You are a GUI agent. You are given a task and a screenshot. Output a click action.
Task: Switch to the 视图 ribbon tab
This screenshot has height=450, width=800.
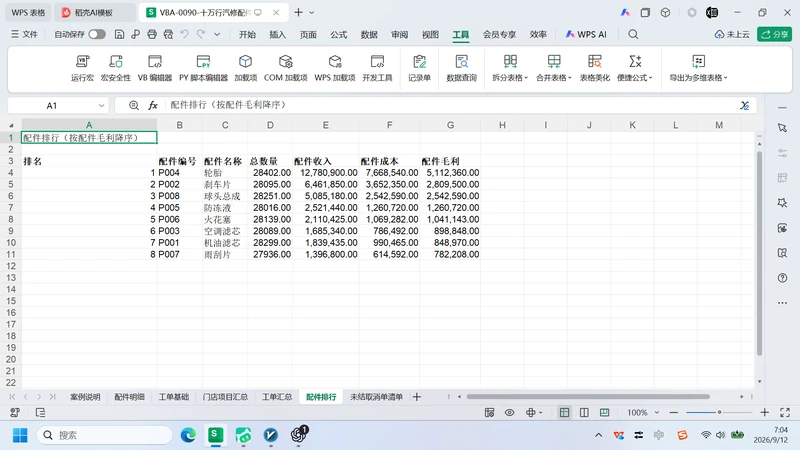tap(430, 34)
